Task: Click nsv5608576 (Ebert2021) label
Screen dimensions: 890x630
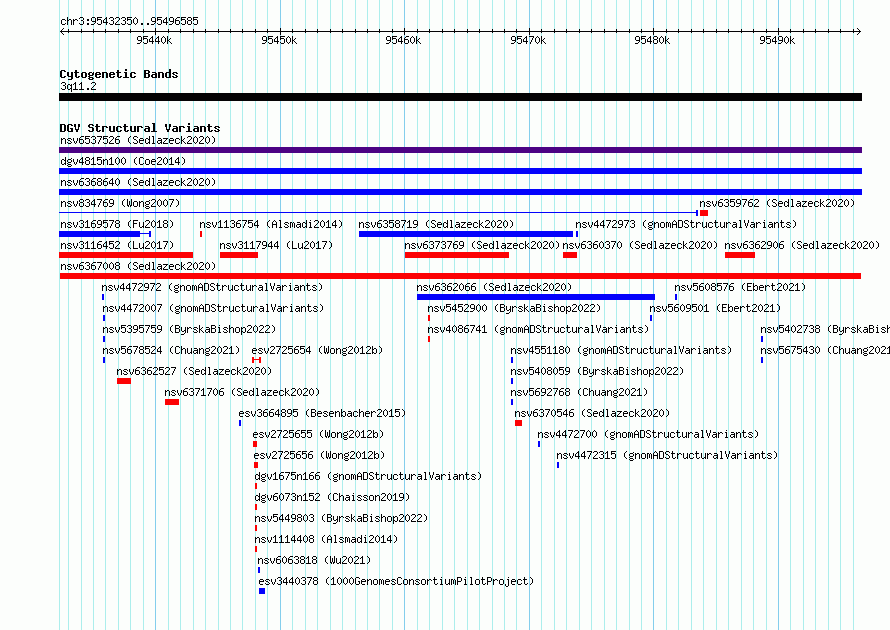Action: pyautogui.click(x=740, y=287)
